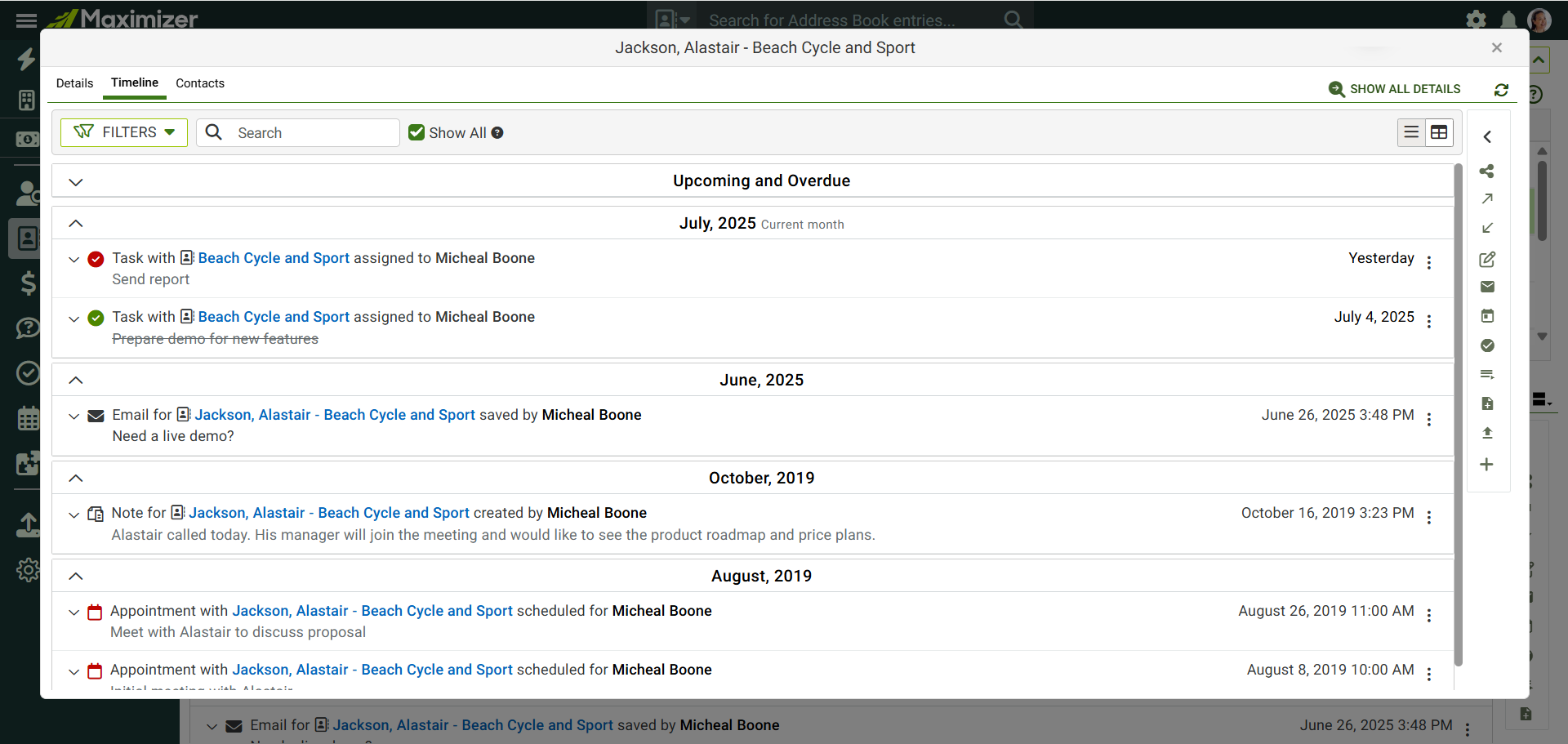This screenshot has width=1568, height=744.
Task: Collapse the June, 2025 section
Action: (x=76, y=380)
